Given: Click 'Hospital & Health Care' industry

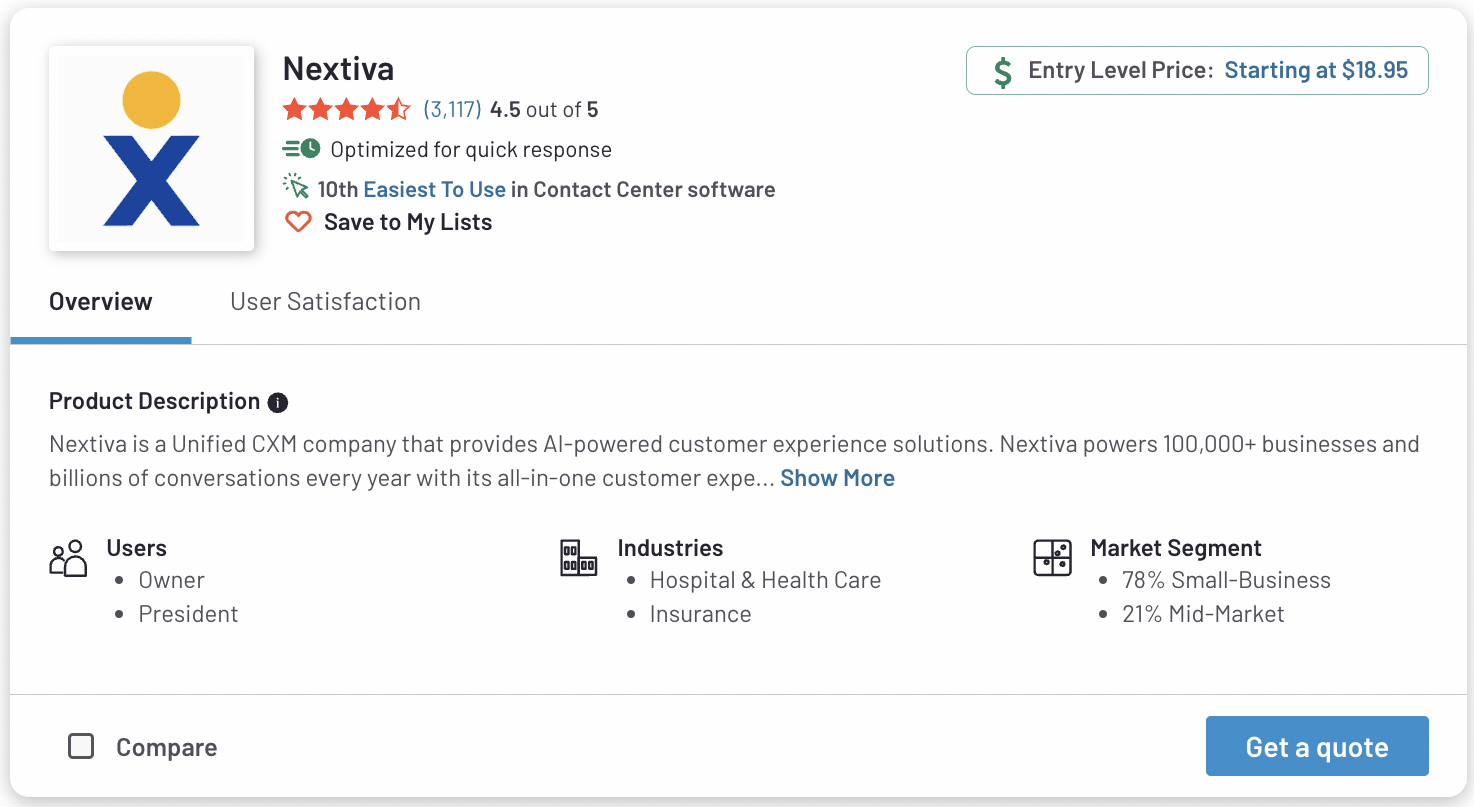Looking at the screenshot, I should point(765,580).
